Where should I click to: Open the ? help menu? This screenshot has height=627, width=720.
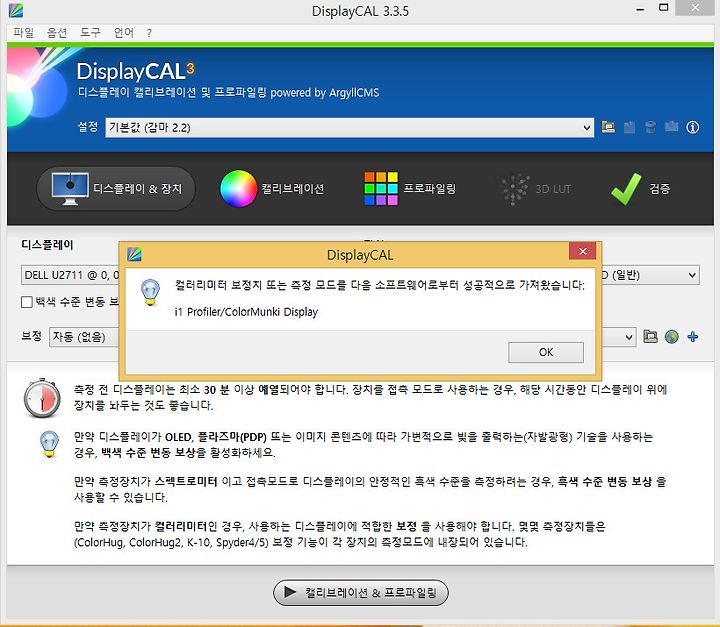point(149,33)
